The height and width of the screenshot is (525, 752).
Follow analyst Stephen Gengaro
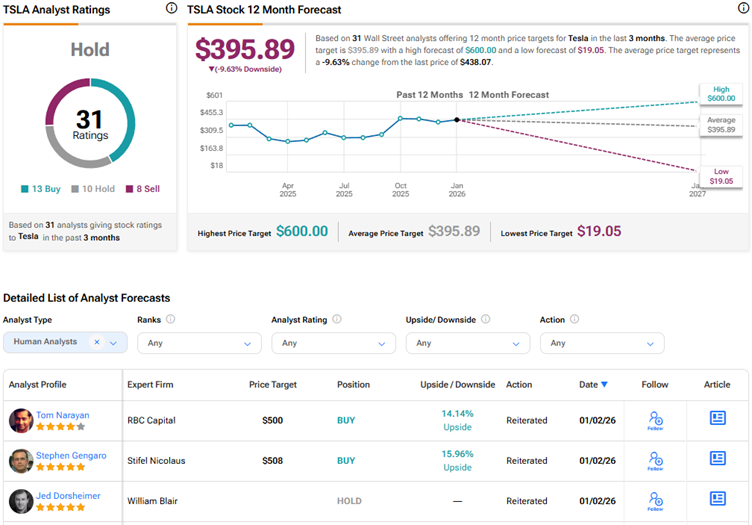(x=655, y=460)
